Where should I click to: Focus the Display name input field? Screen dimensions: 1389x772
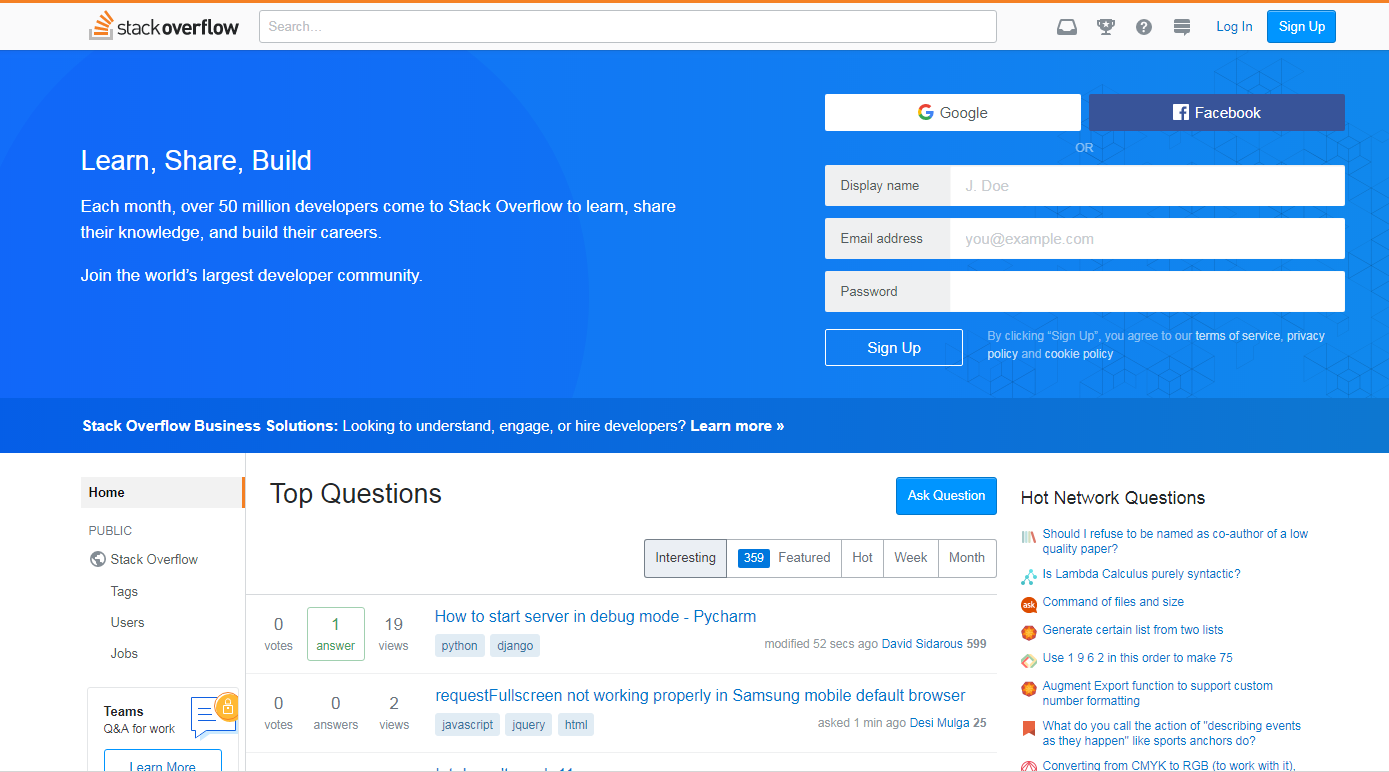pyautogui.click(x=1146, y=186)
